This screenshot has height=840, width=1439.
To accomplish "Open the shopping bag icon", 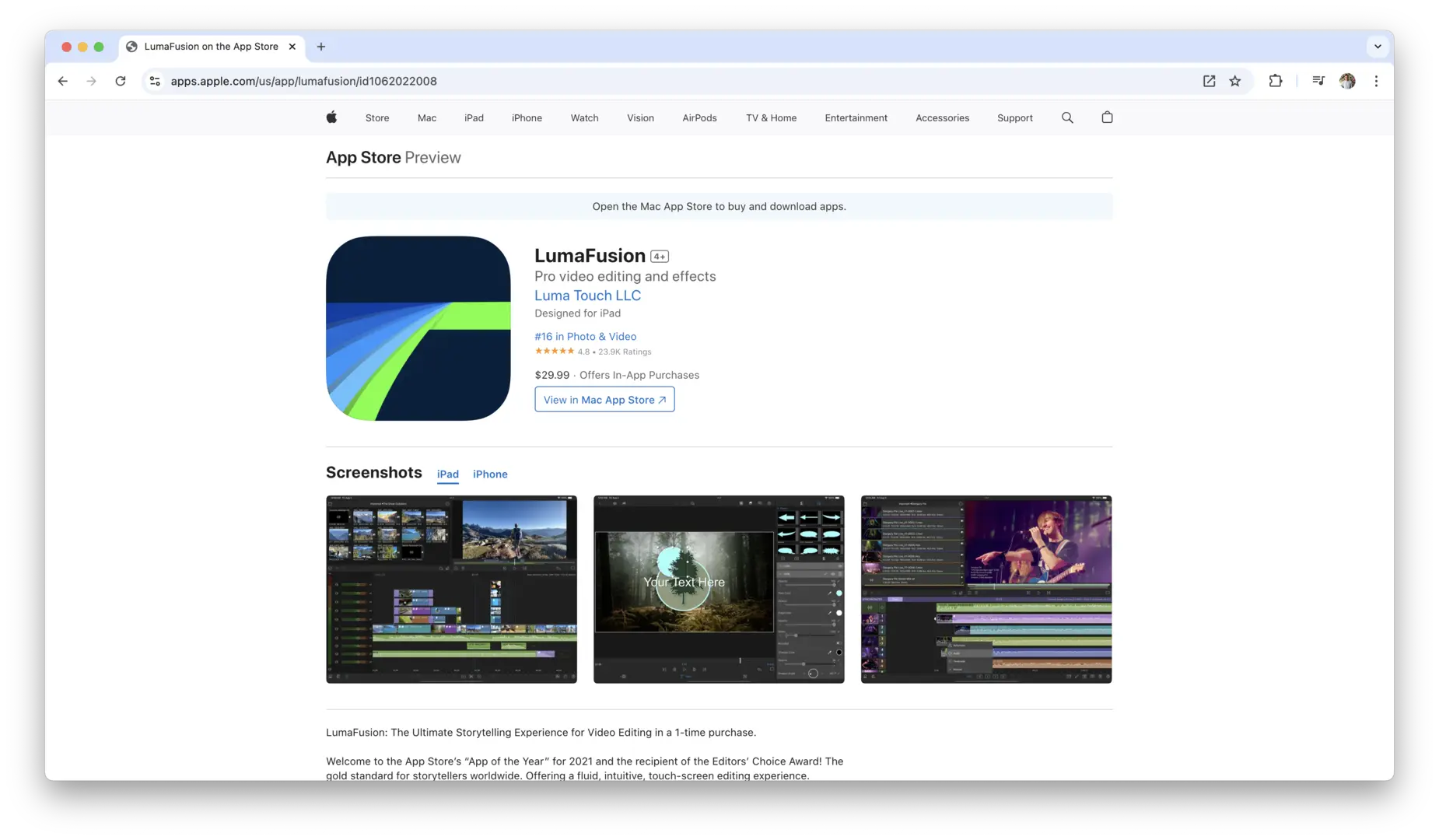I will [1107, 117].
